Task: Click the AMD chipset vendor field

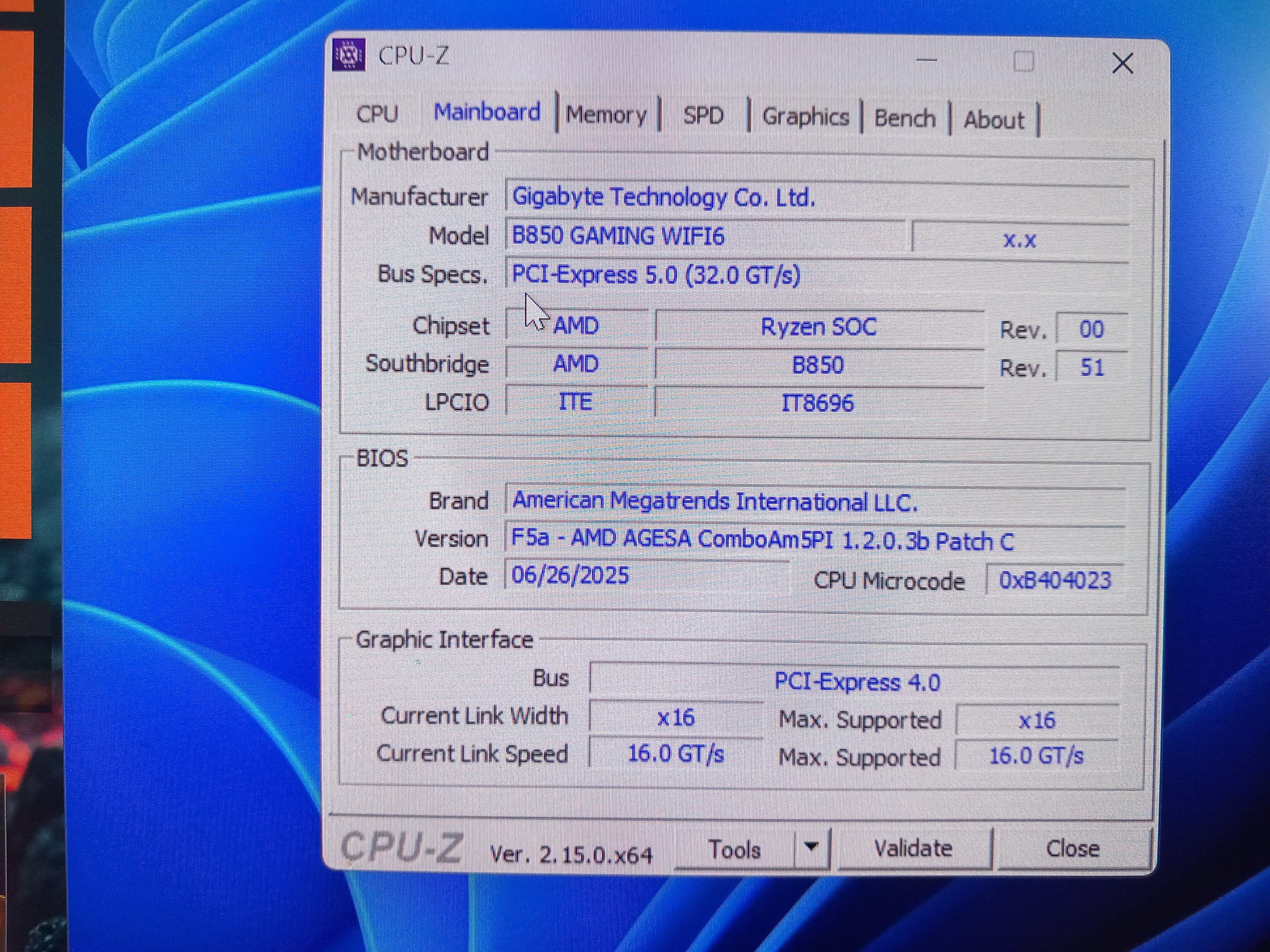Action: coord(576,325)
